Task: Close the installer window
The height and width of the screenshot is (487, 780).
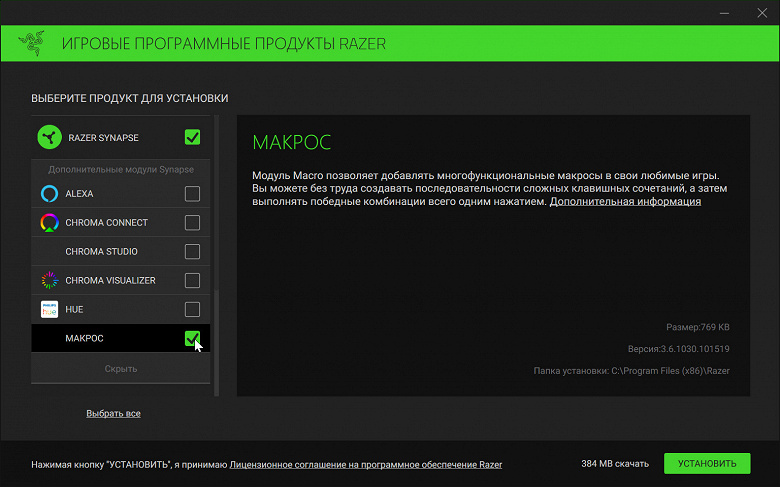Action: point(762,13)
